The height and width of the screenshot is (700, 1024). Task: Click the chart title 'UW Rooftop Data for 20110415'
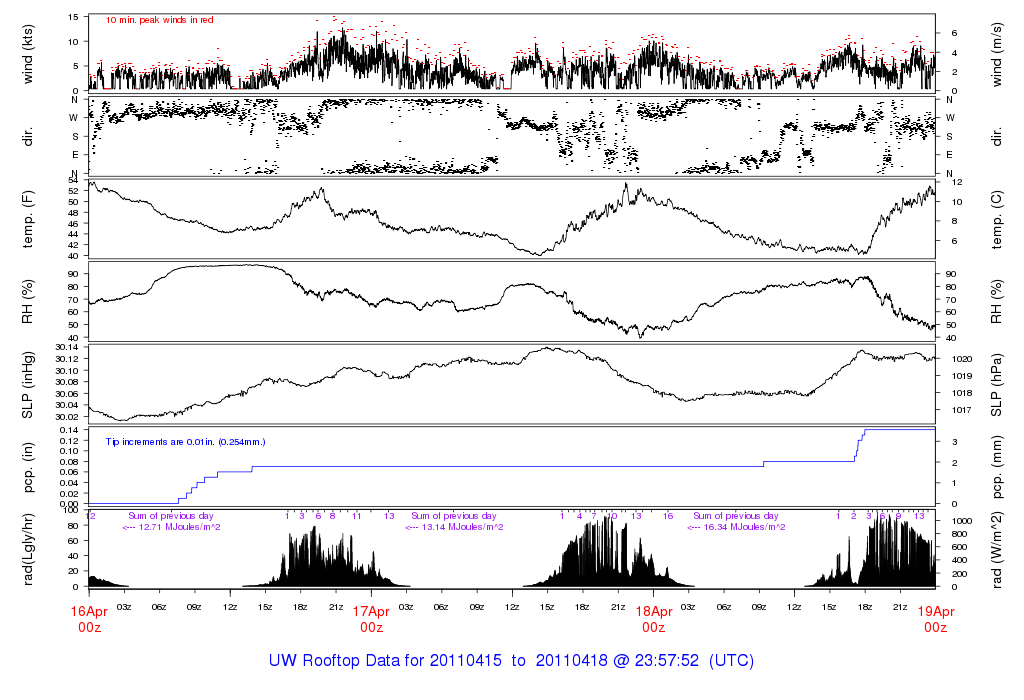click(x=385, y=661)
